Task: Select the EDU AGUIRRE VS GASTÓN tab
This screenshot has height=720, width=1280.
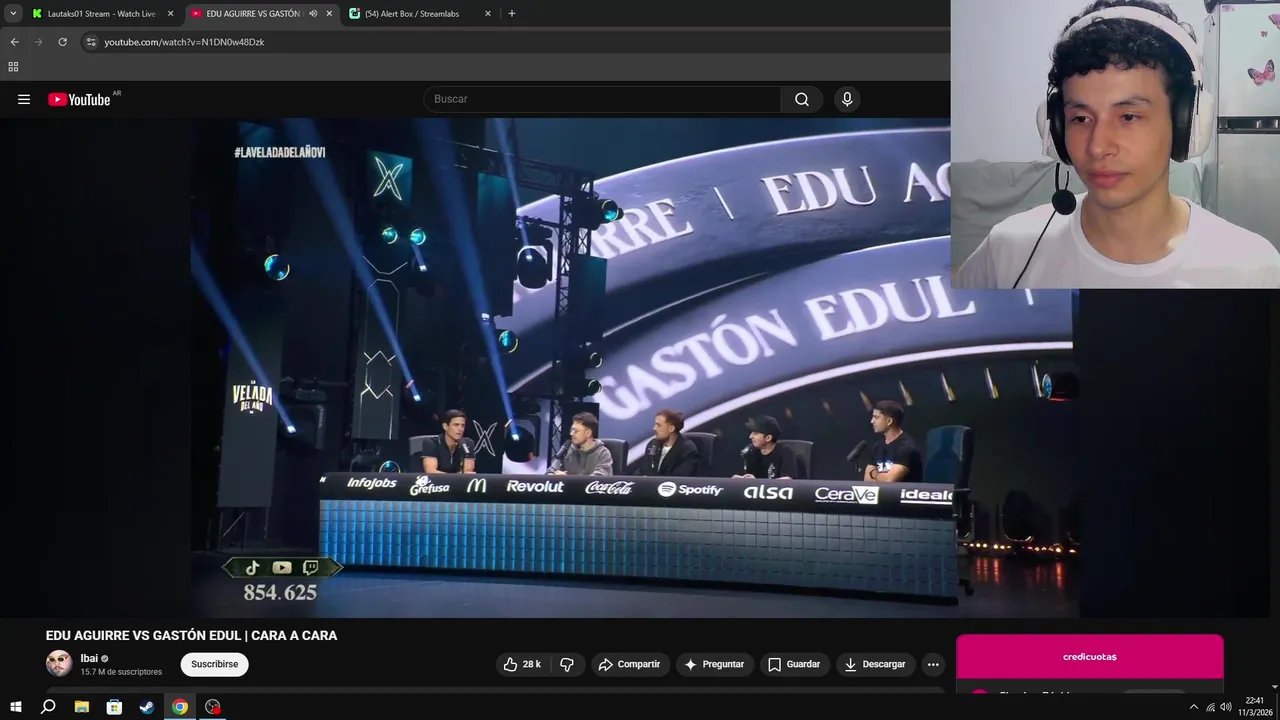Action: (x=252, y=14)
